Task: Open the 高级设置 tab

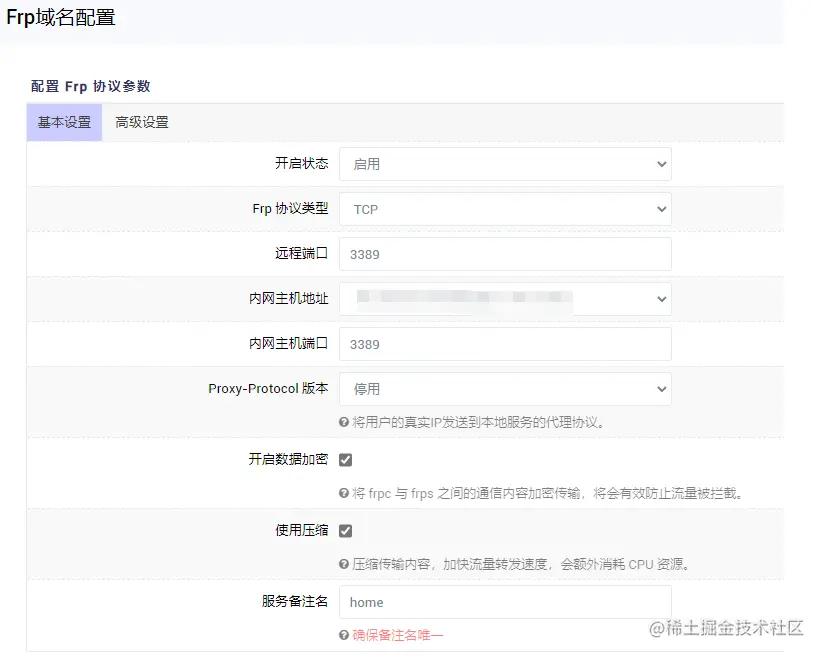Action: [x=142, y=122]
